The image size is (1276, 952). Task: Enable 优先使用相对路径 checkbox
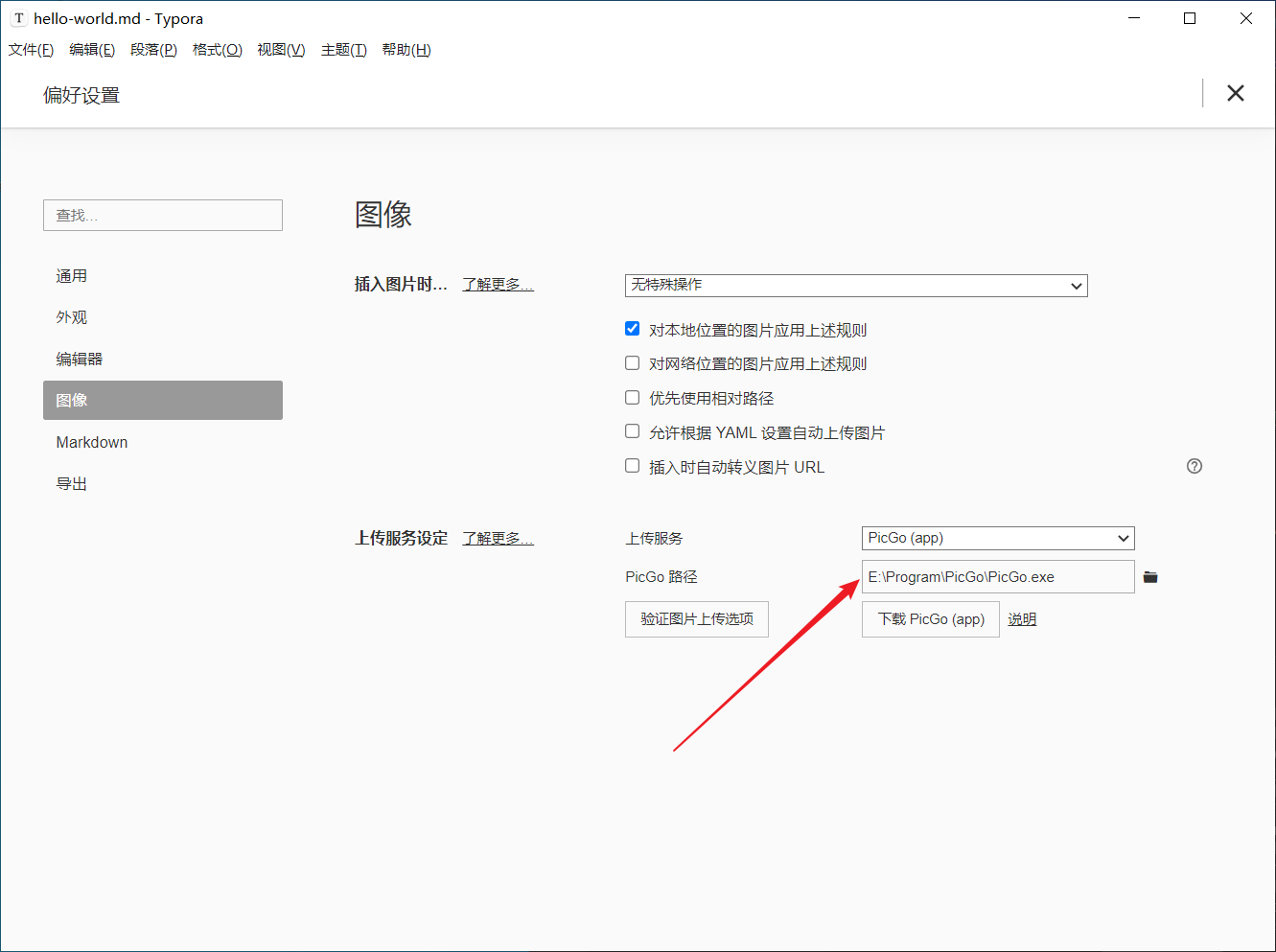(633, 398)
